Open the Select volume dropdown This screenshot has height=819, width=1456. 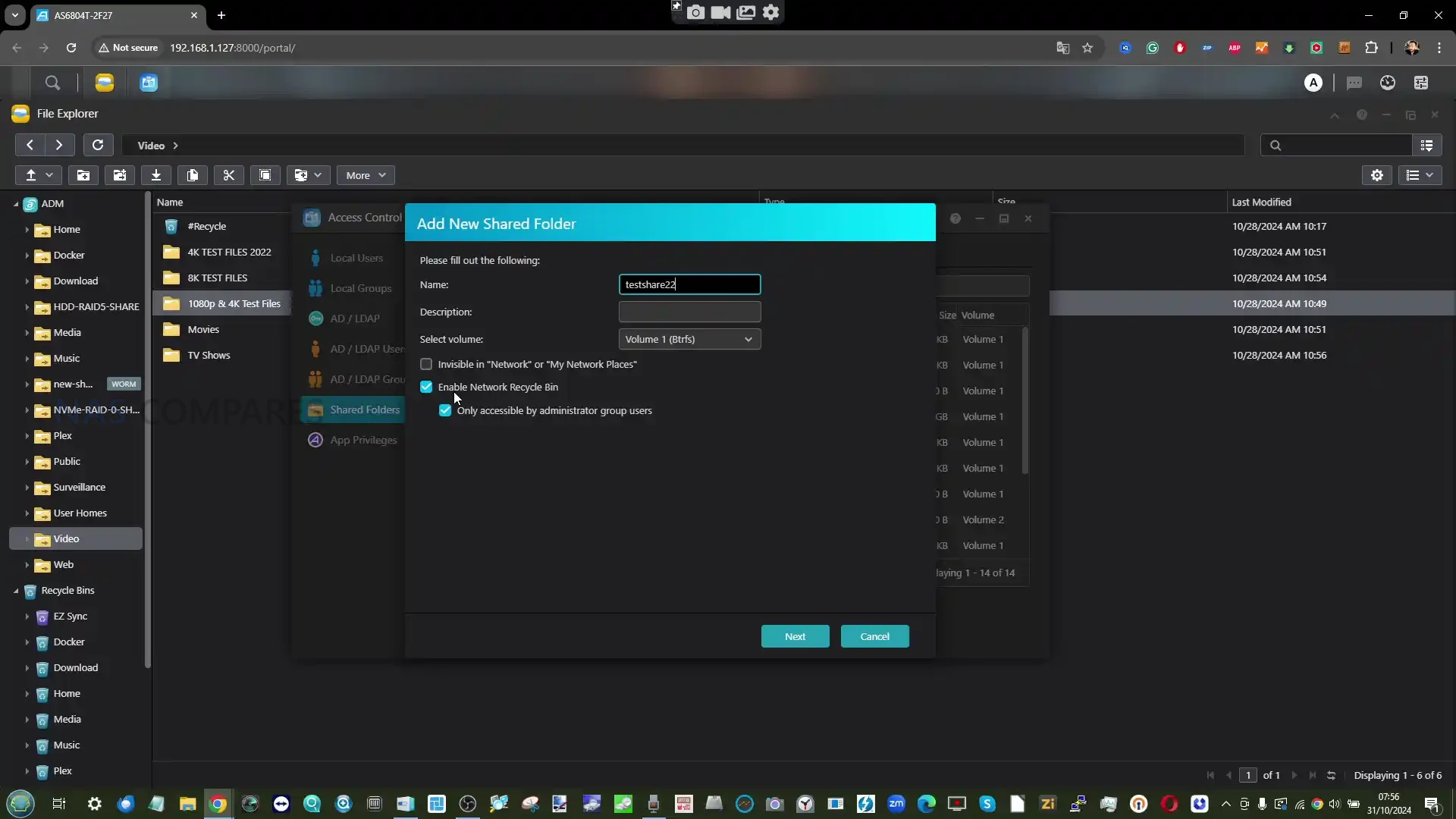click(x=689, y=339)
